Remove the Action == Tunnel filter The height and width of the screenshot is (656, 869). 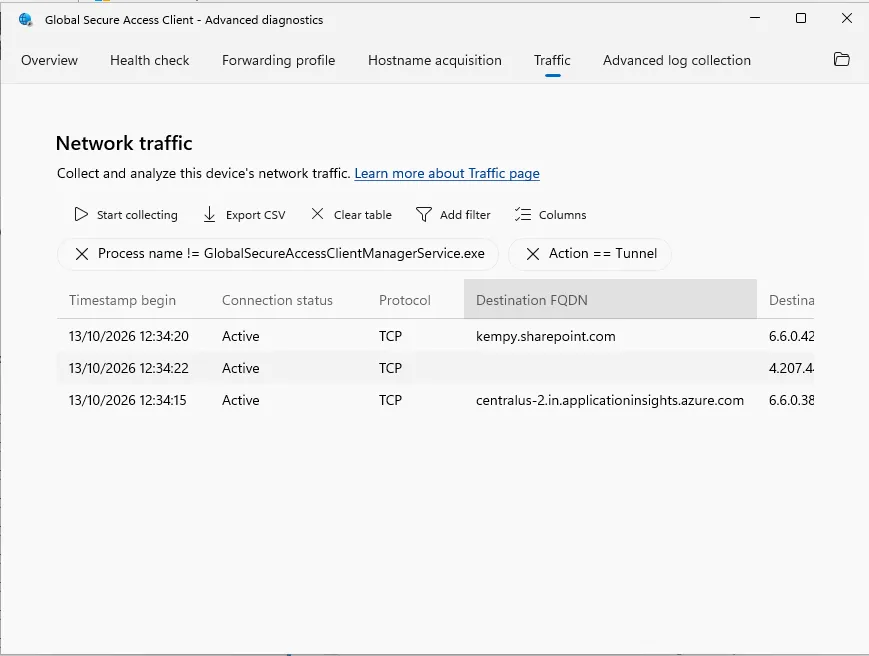(x=533, y=254)
